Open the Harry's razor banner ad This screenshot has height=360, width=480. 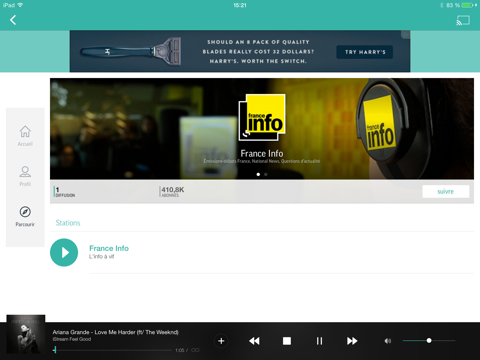240,51
